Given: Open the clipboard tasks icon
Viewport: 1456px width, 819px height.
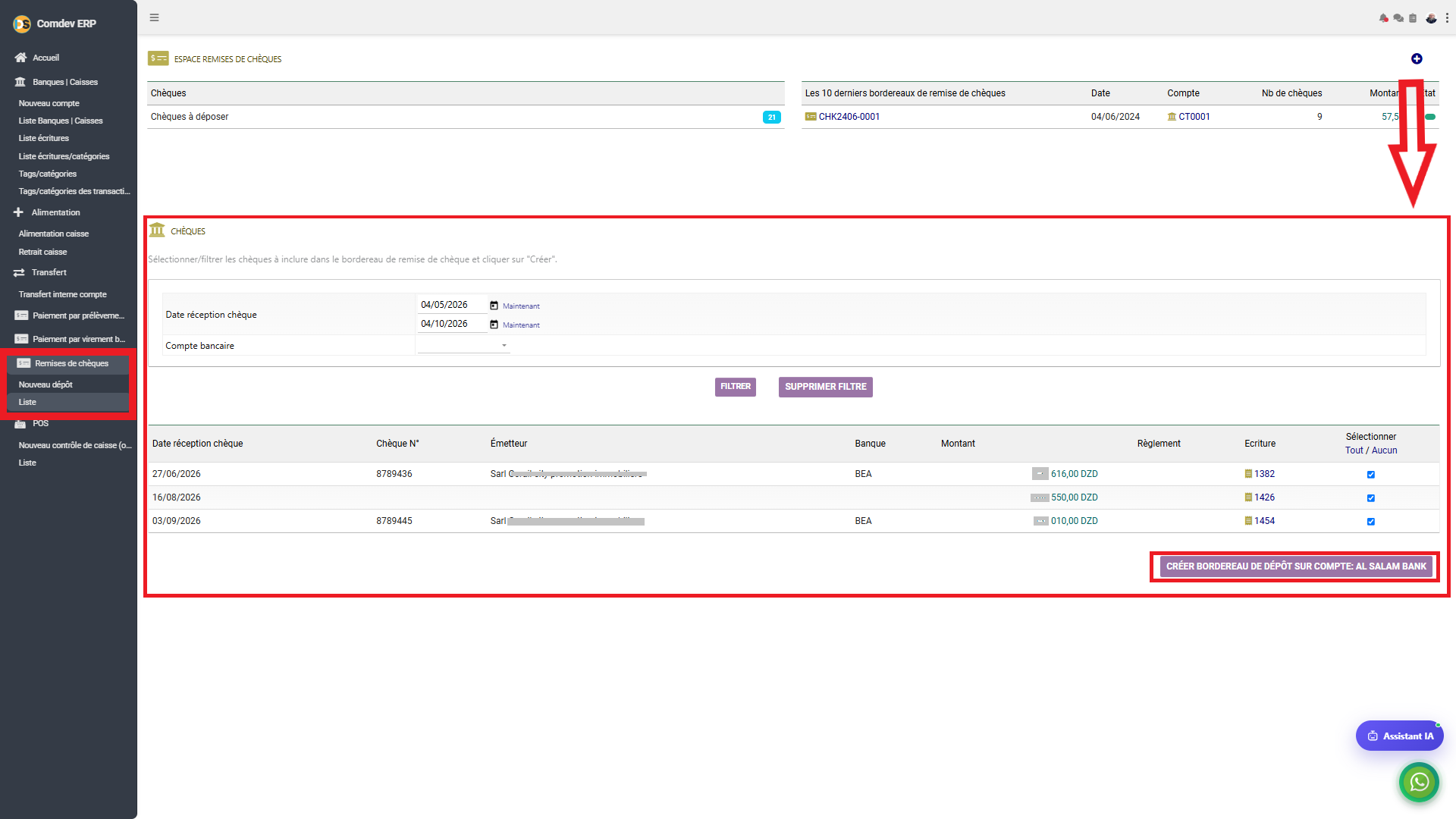Looking at the screenshot, I should [x=1413, y=18].
